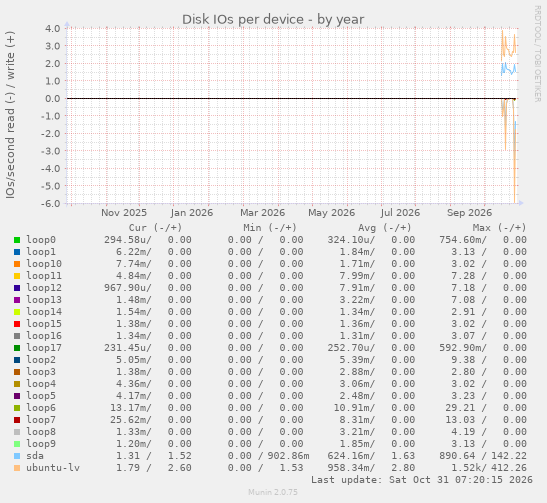Click the y-axis title 'IOs/second read (-) / write (+)'
547x503 pixels.
10,115
